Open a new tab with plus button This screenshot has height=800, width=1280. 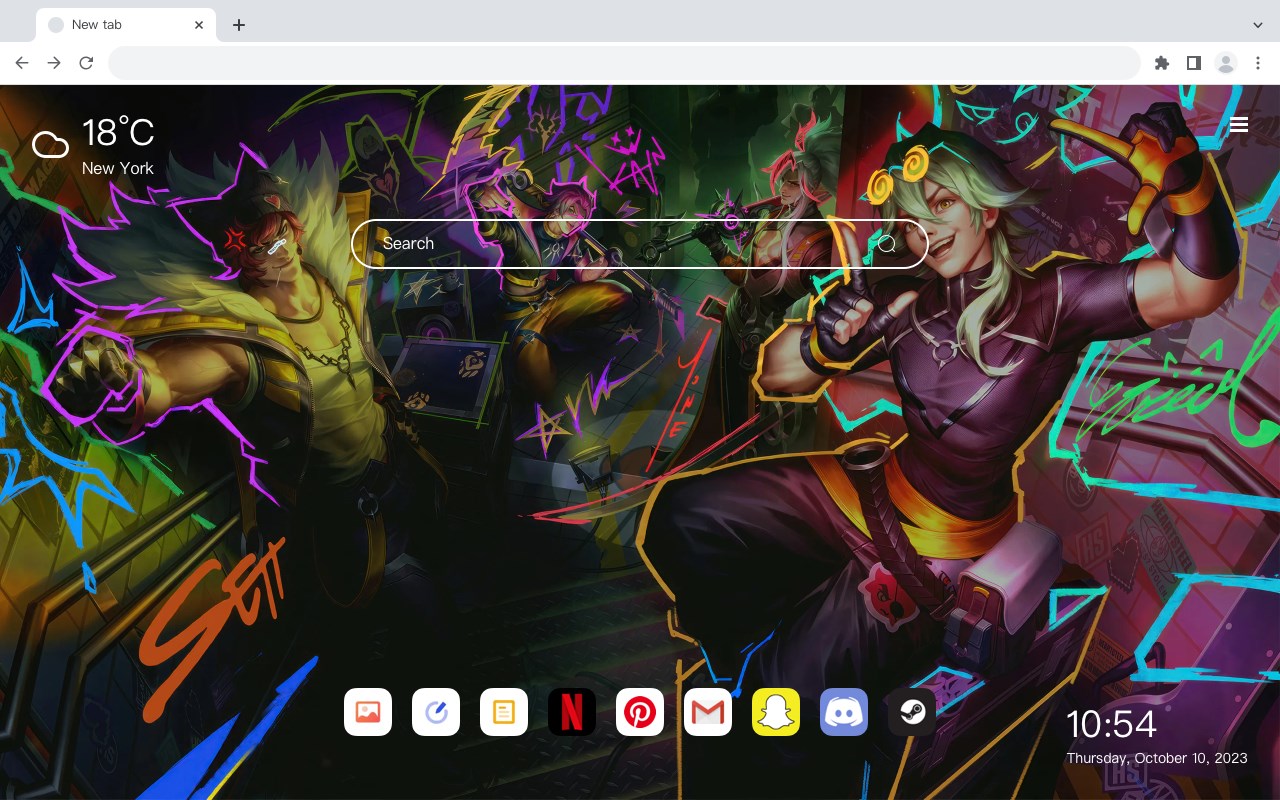(x=238, y=25)
